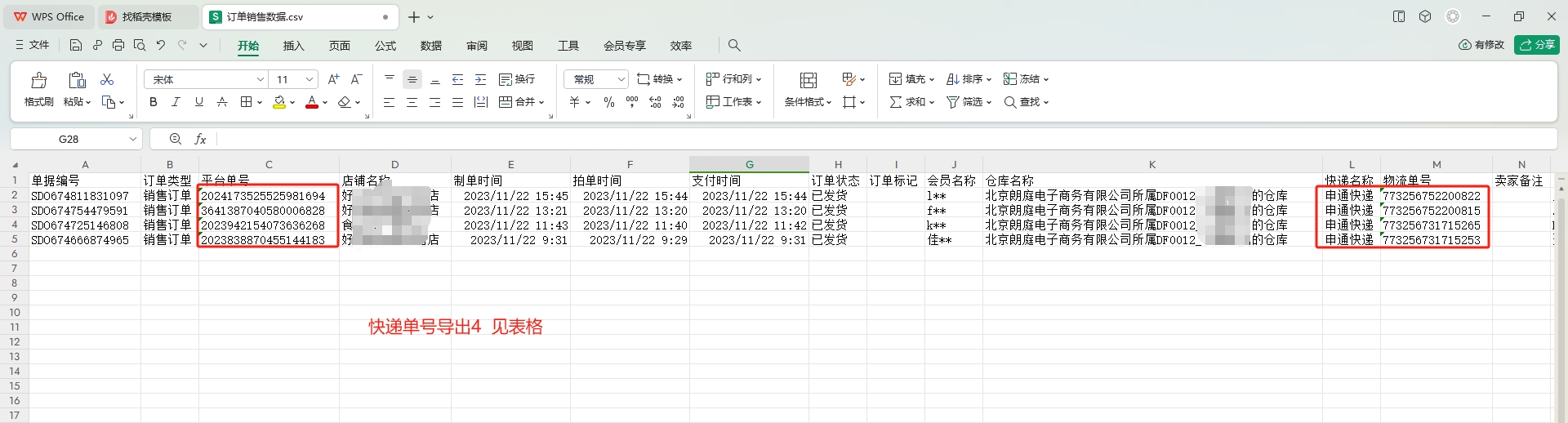Apply the yellow fill color swatch
The image size is (1568, 423).
(x=279, y=102)
